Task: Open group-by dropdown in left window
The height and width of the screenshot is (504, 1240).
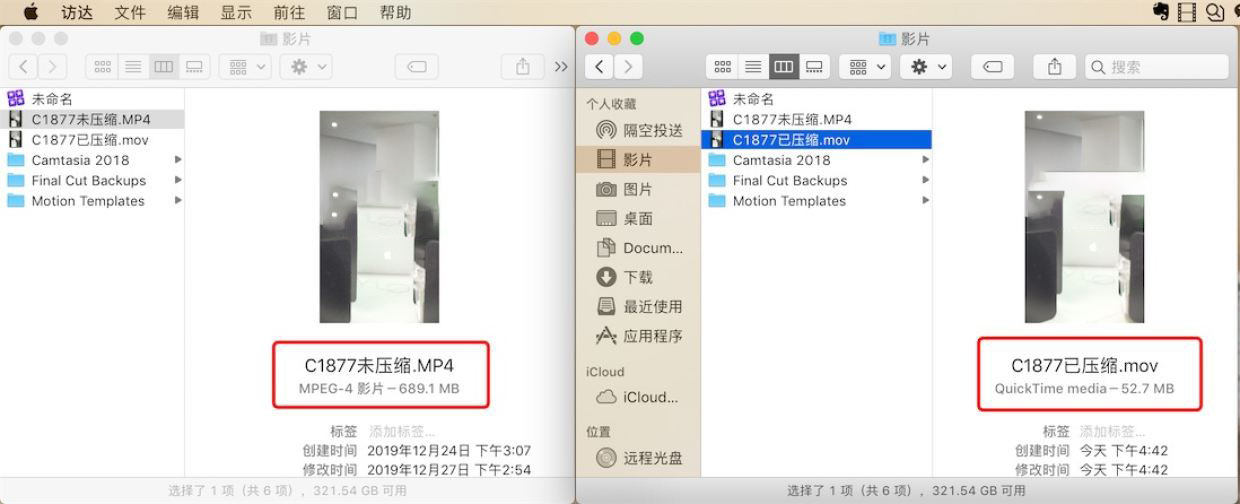Action: click(x=245, y=67)
